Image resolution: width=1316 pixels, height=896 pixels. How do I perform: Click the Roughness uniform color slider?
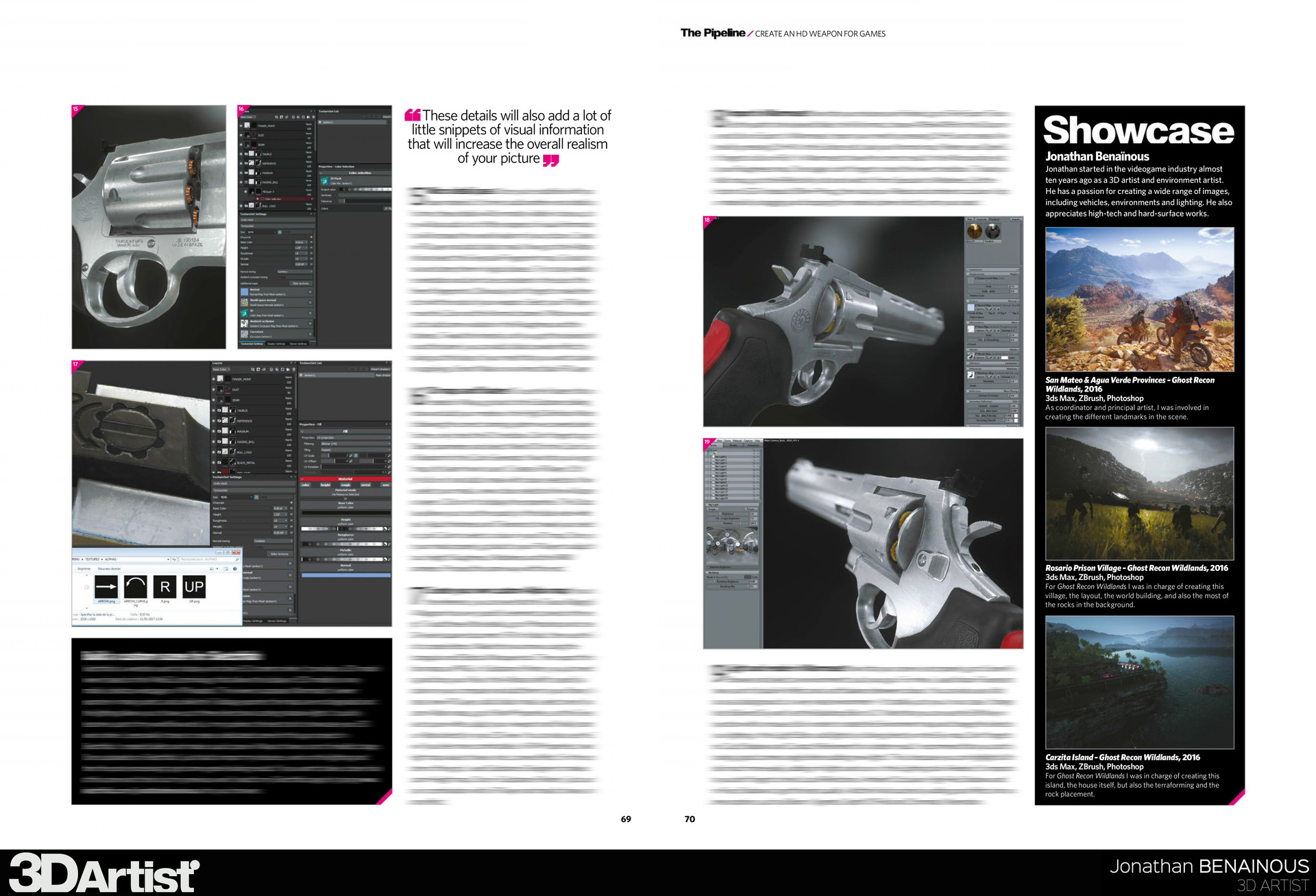[x=342, y=544]
